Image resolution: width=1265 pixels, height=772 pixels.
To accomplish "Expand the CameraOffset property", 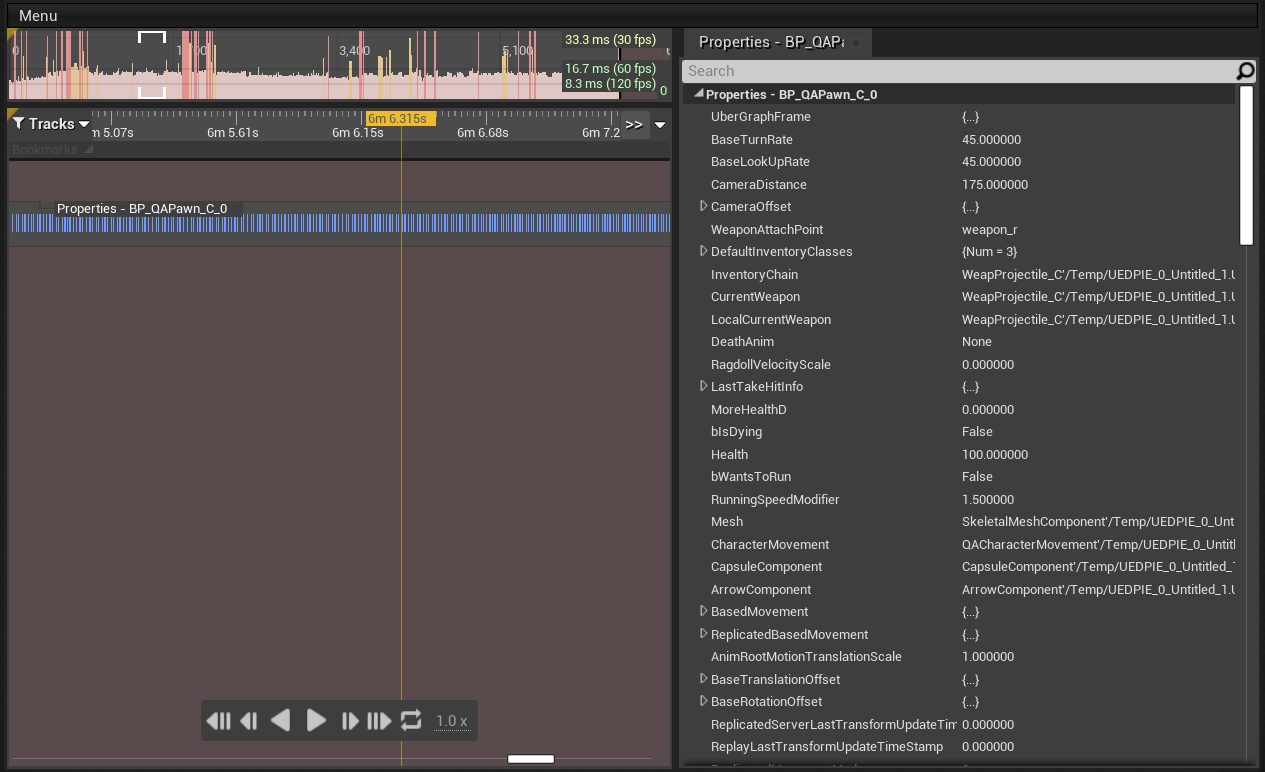I will point(704,206).
